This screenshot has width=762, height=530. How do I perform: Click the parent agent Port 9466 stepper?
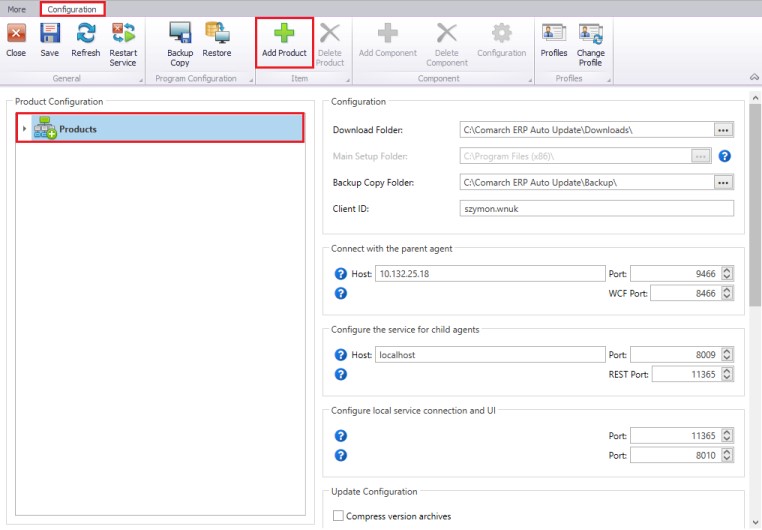point(727,274)
